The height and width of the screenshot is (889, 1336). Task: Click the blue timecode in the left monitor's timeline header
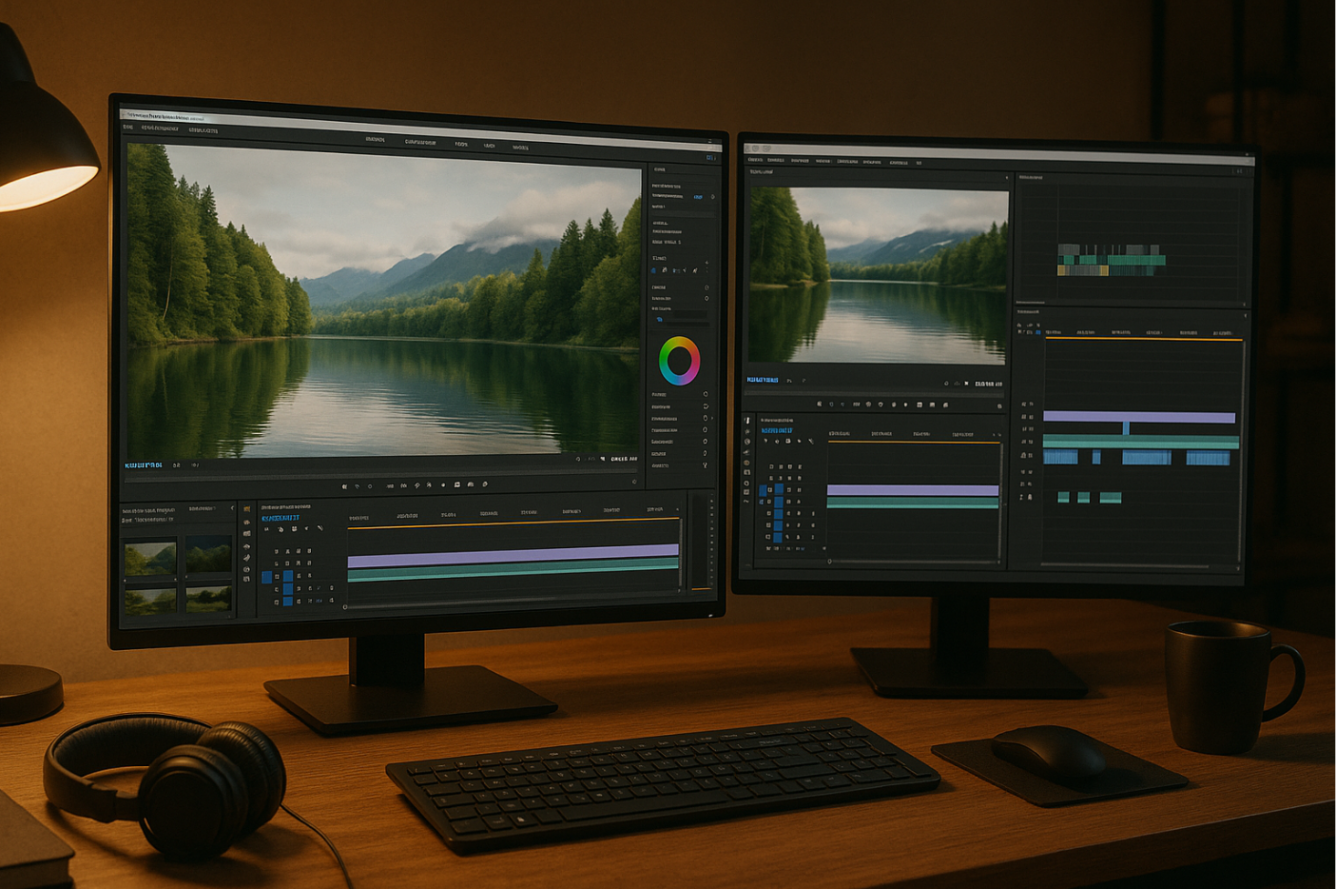[280, 518]
